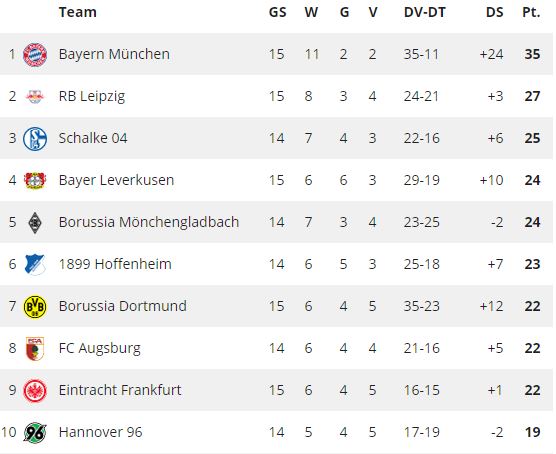556x454 pixels.
Task: Click the Bayer Leverkusen club crest
Action: point(35,180)
